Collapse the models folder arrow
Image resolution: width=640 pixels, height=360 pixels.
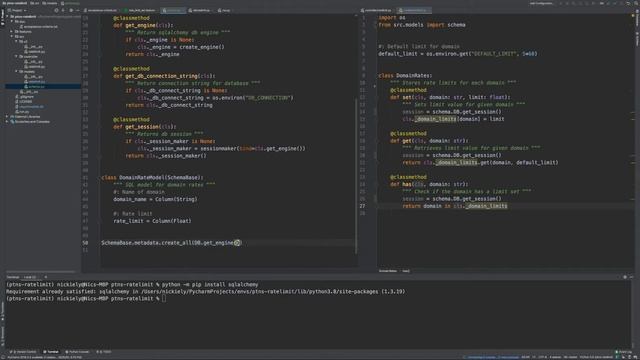tap(16, 71)
